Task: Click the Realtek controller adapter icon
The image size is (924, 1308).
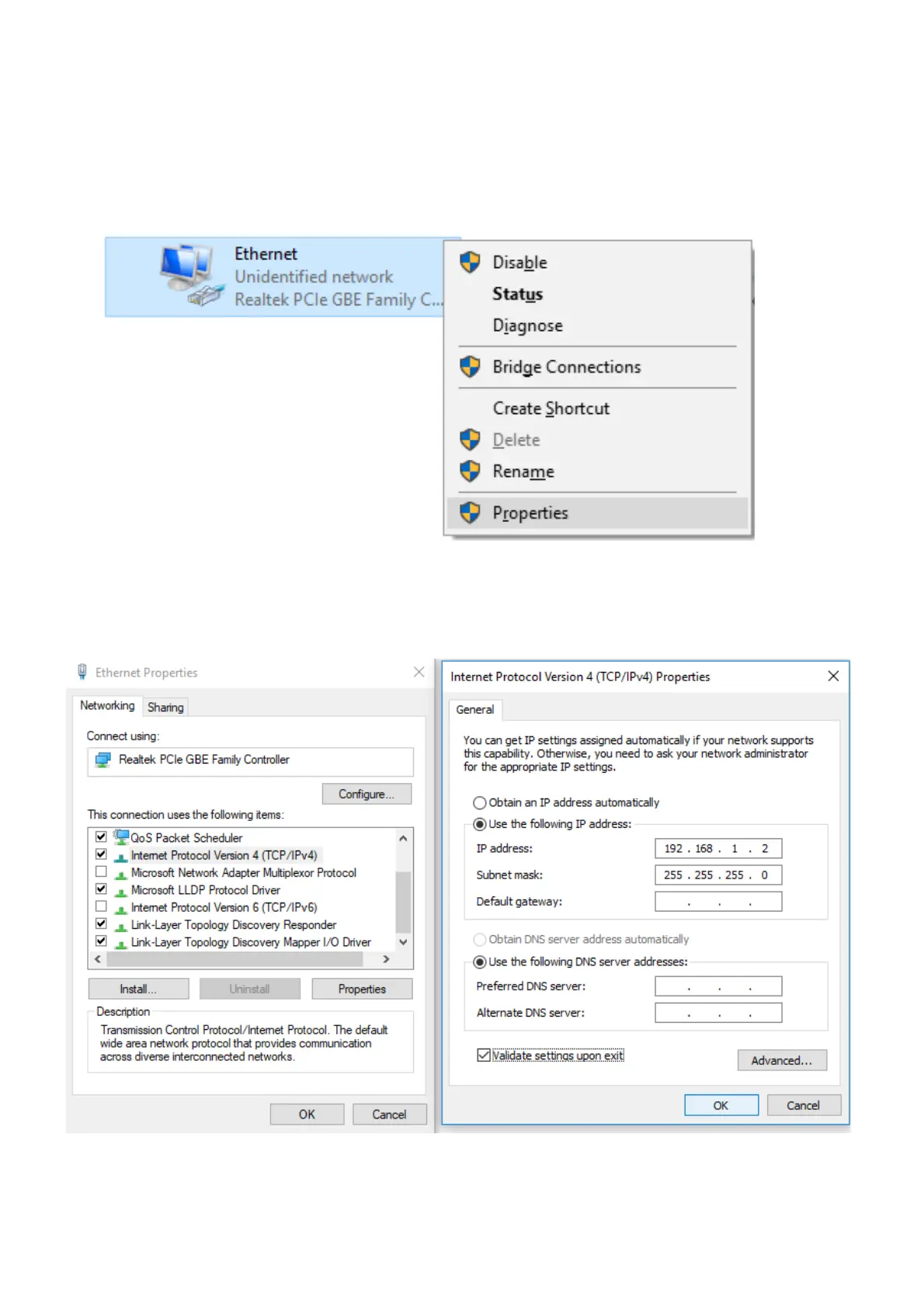Action: tap(102, 760)
